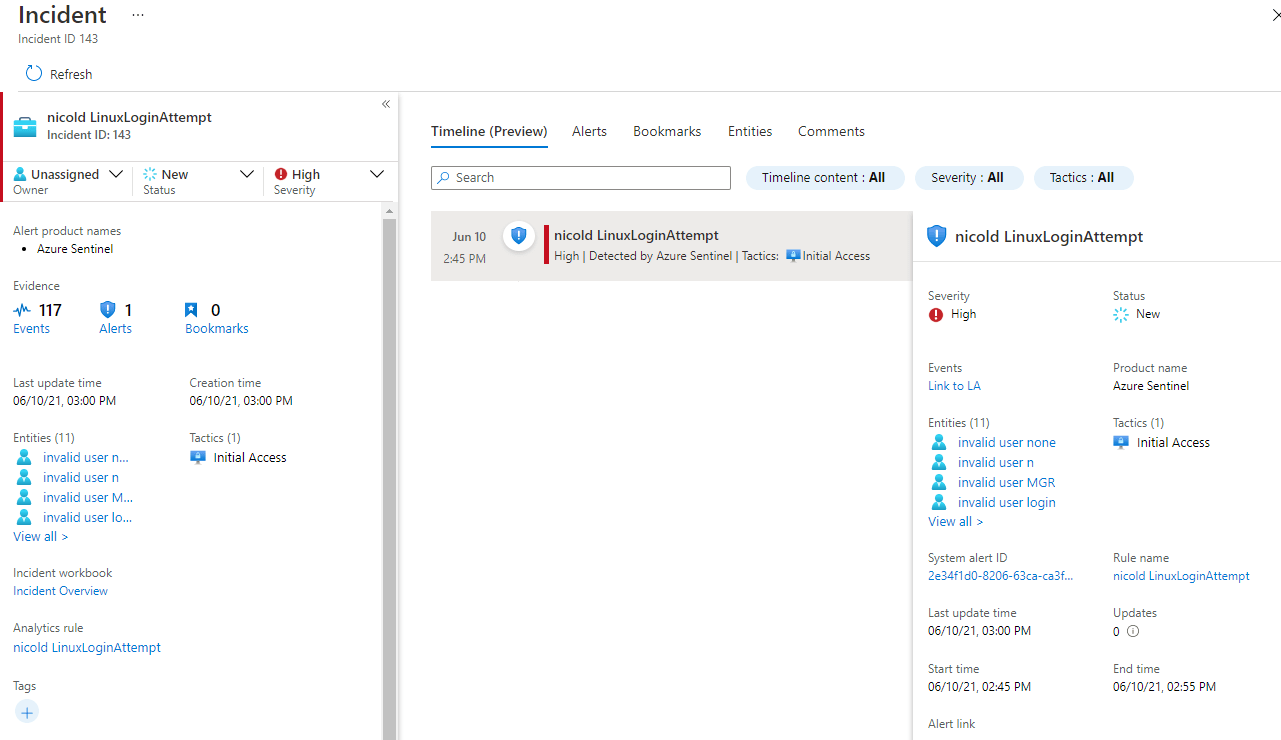The height and width of the screenshot is (740, 1281).
Task: Open the Analytics rule nicold LinuxLoginAttempt link
Action: click(87, 647)
